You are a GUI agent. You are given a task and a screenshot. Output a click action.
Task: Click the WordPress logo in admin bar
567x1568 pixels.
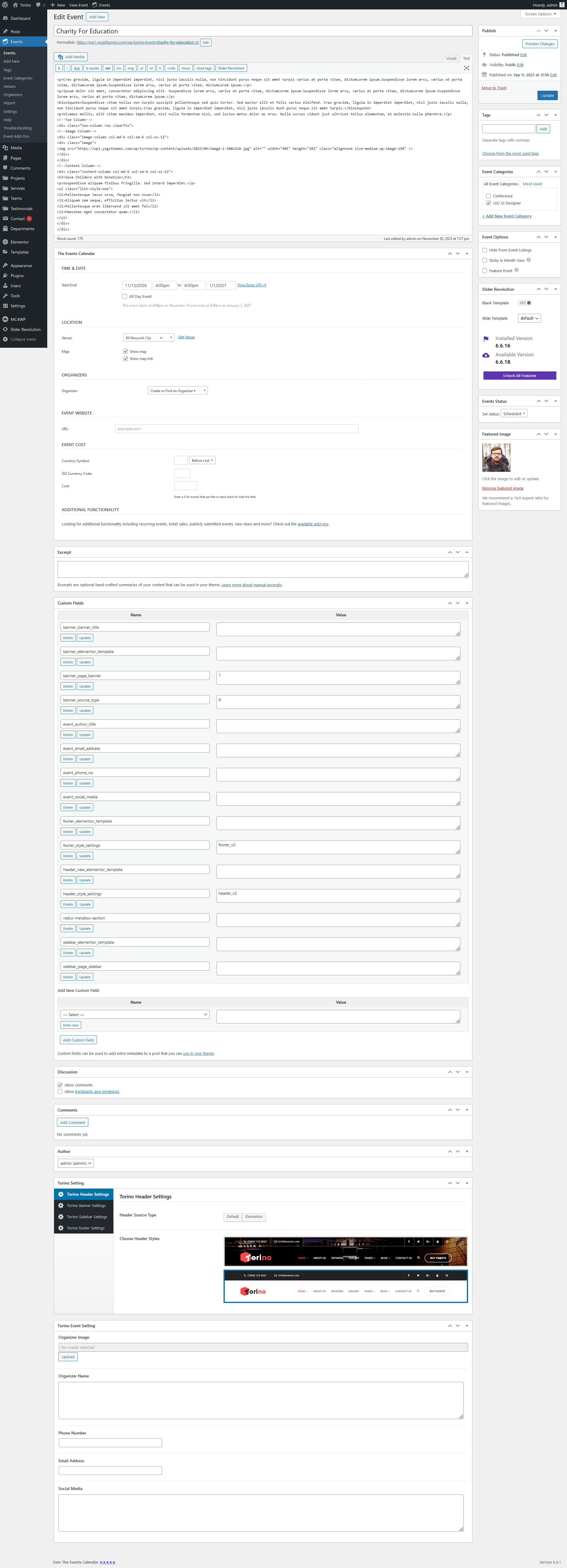5,5
